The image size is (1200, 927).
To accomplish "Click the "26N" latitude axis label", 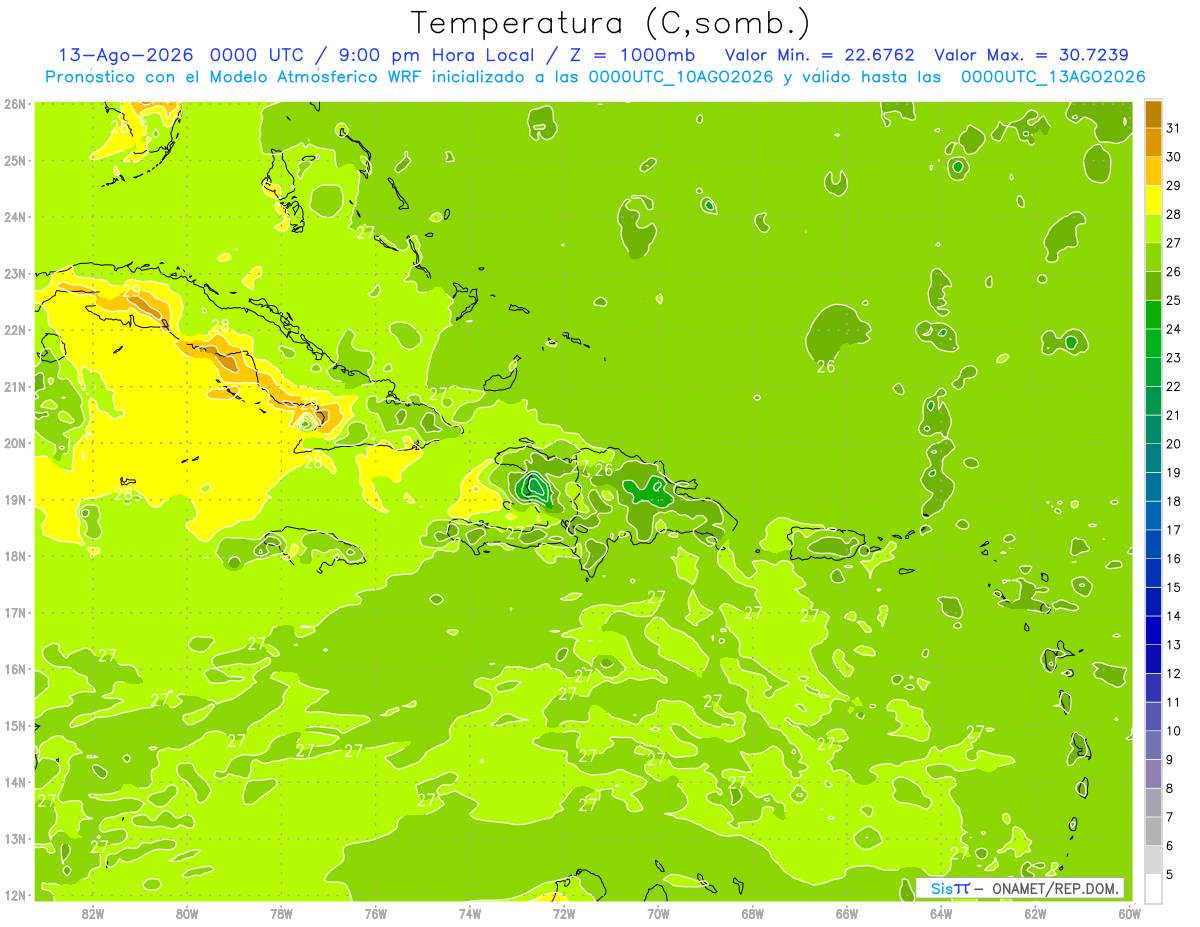I will pyautogui.click(x=15, y=104).
